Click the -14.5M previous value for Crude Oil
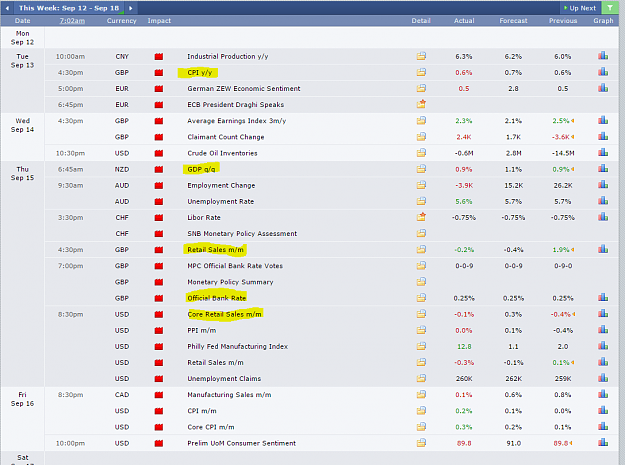Image resolution: width=625 pixels, height=465 pixels. click(563, 153)
